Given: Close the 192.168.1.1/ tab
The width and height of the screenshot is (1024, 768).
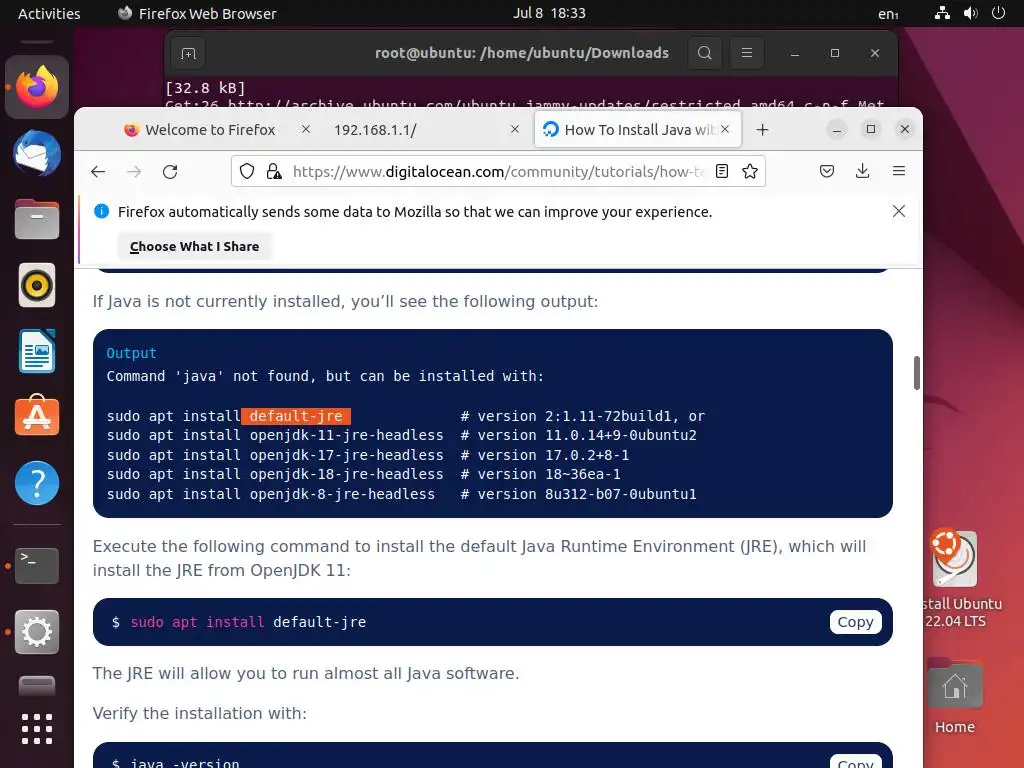Looking at the screenshot, I should pos(515,129).
